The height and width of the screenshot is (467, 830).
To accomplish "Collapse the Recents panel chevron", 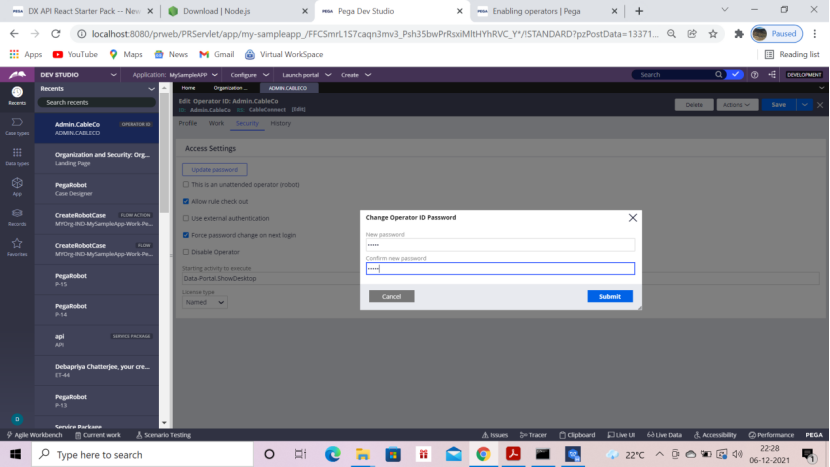I will [151, 89].
